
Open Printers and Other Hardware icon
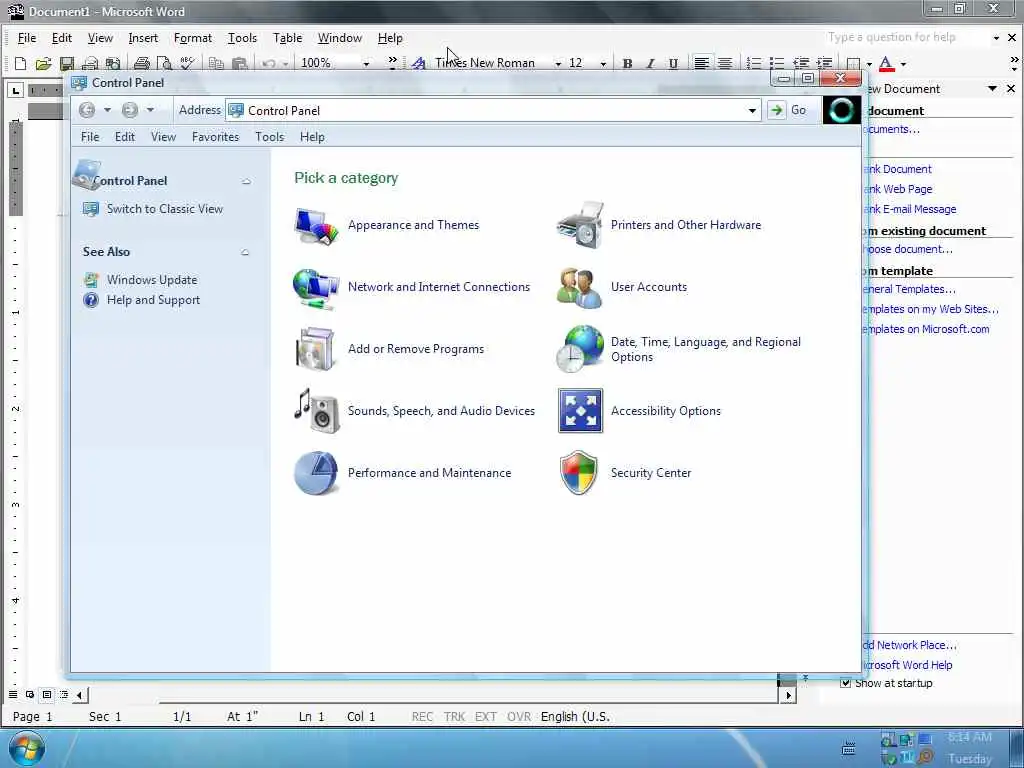(x=581, y=225)
